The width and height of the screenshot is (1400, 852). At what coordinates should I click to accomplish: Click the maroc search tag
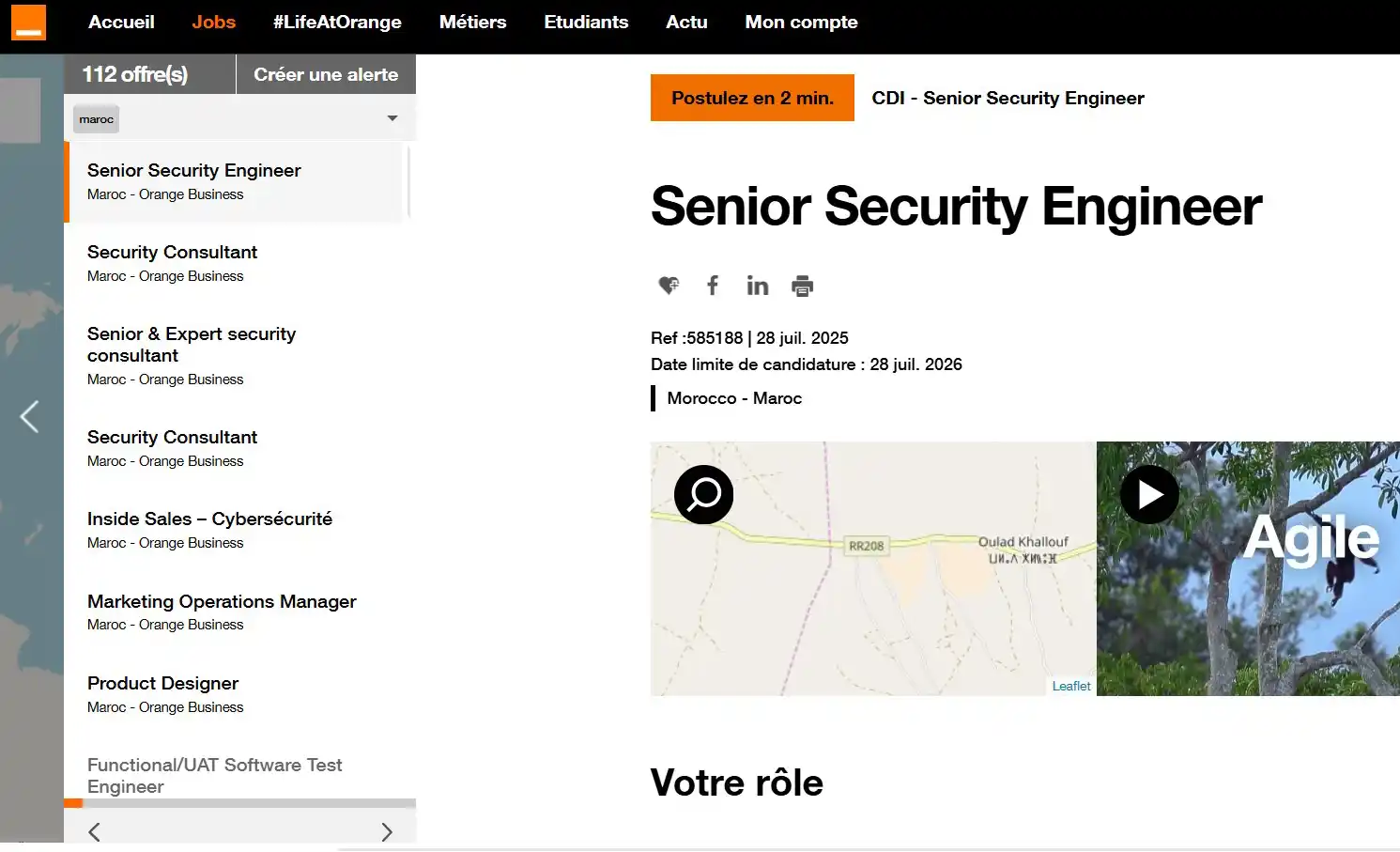(96, 119)
